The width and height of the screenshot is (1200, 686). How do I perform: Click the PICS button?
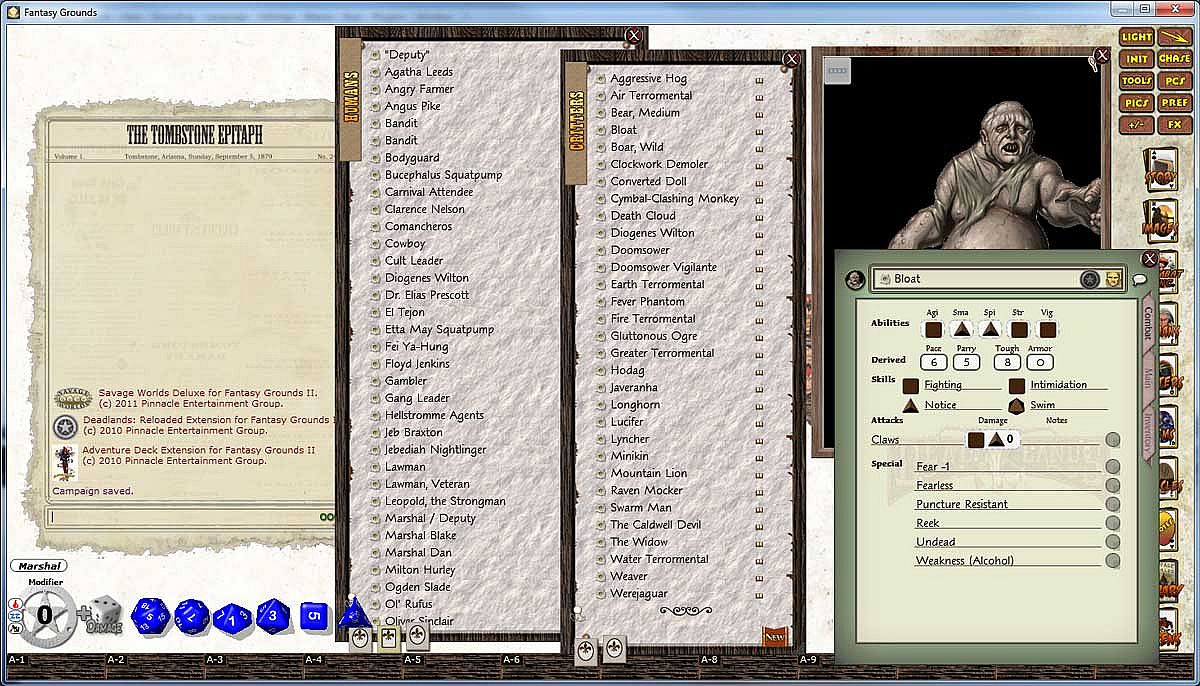coord(1137,103)
